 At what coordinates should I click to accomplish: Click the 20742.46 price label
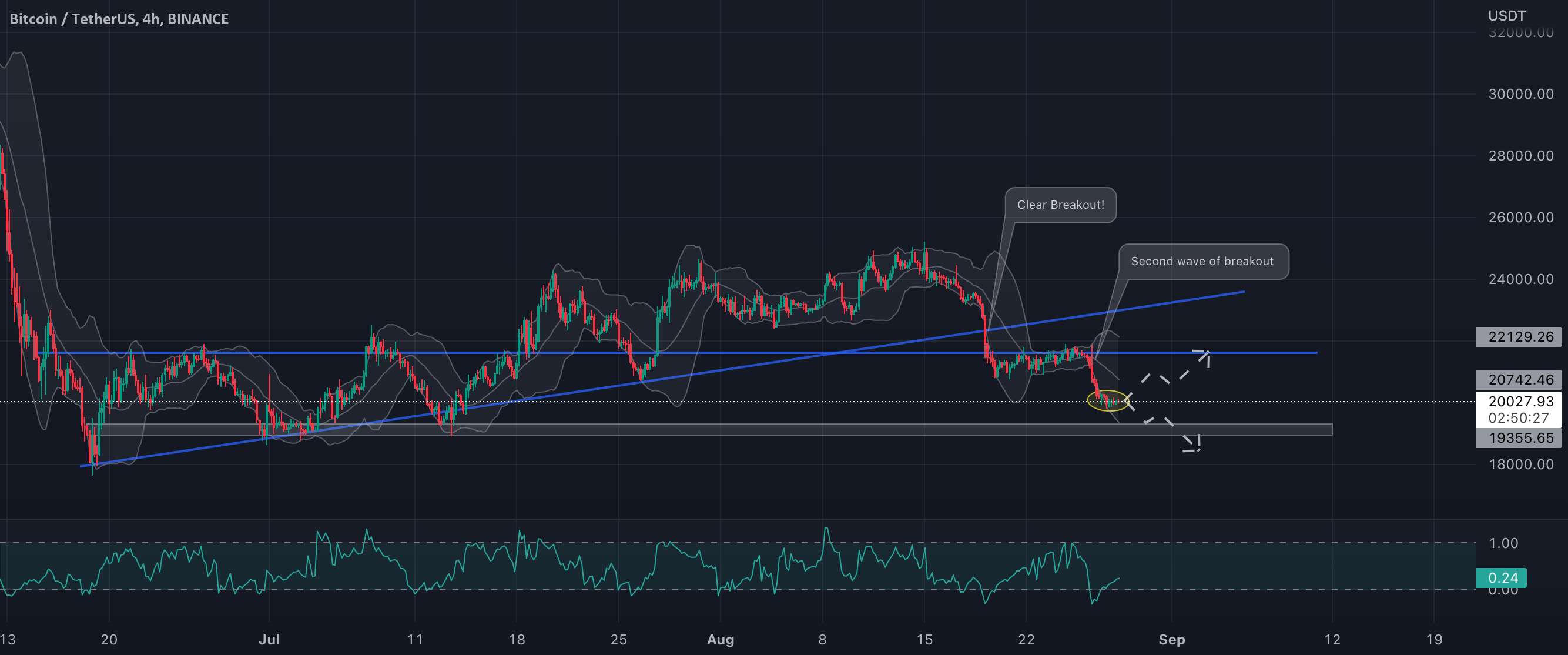(x=1520, y=380)
